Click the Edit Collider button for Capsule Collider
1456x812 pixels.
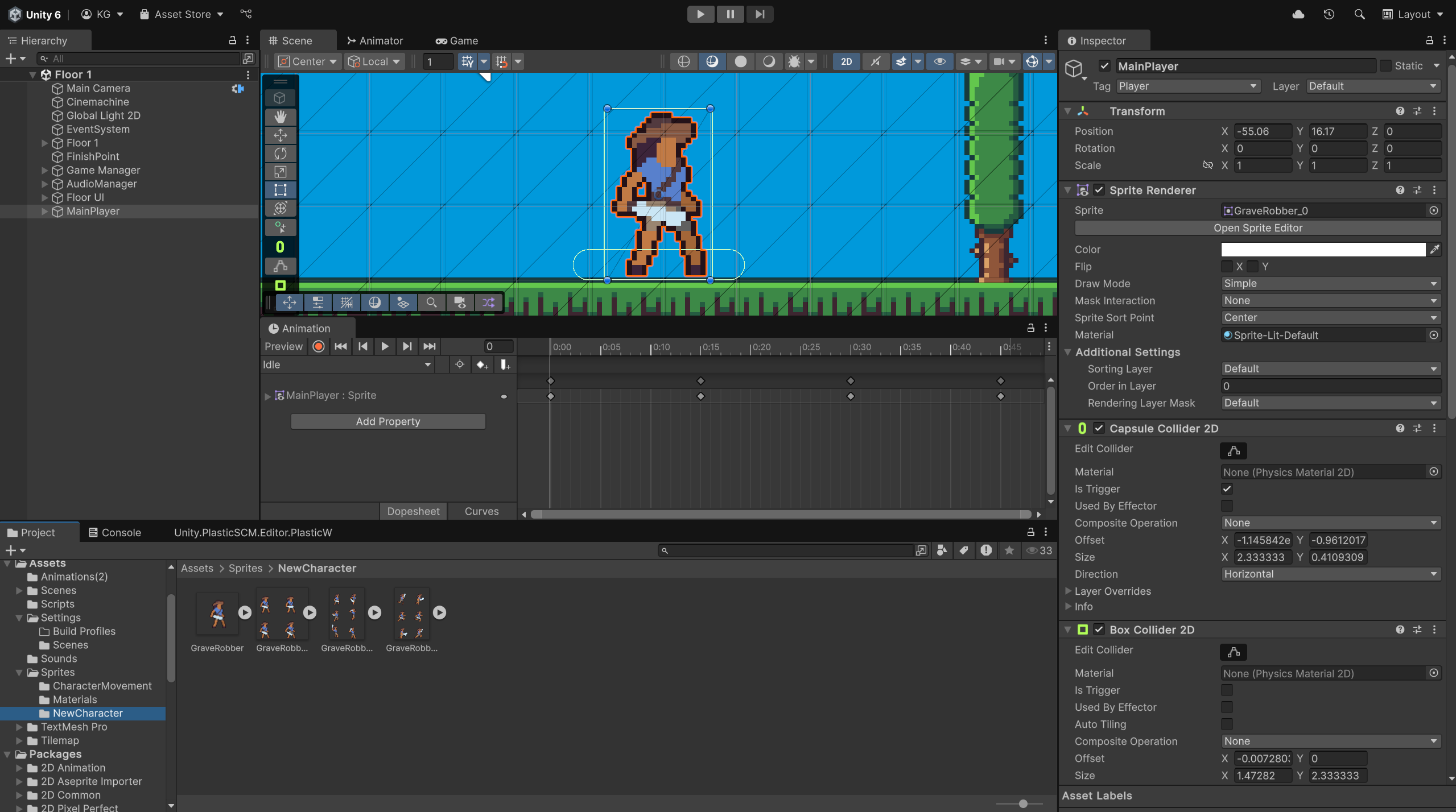point(1233,451)
